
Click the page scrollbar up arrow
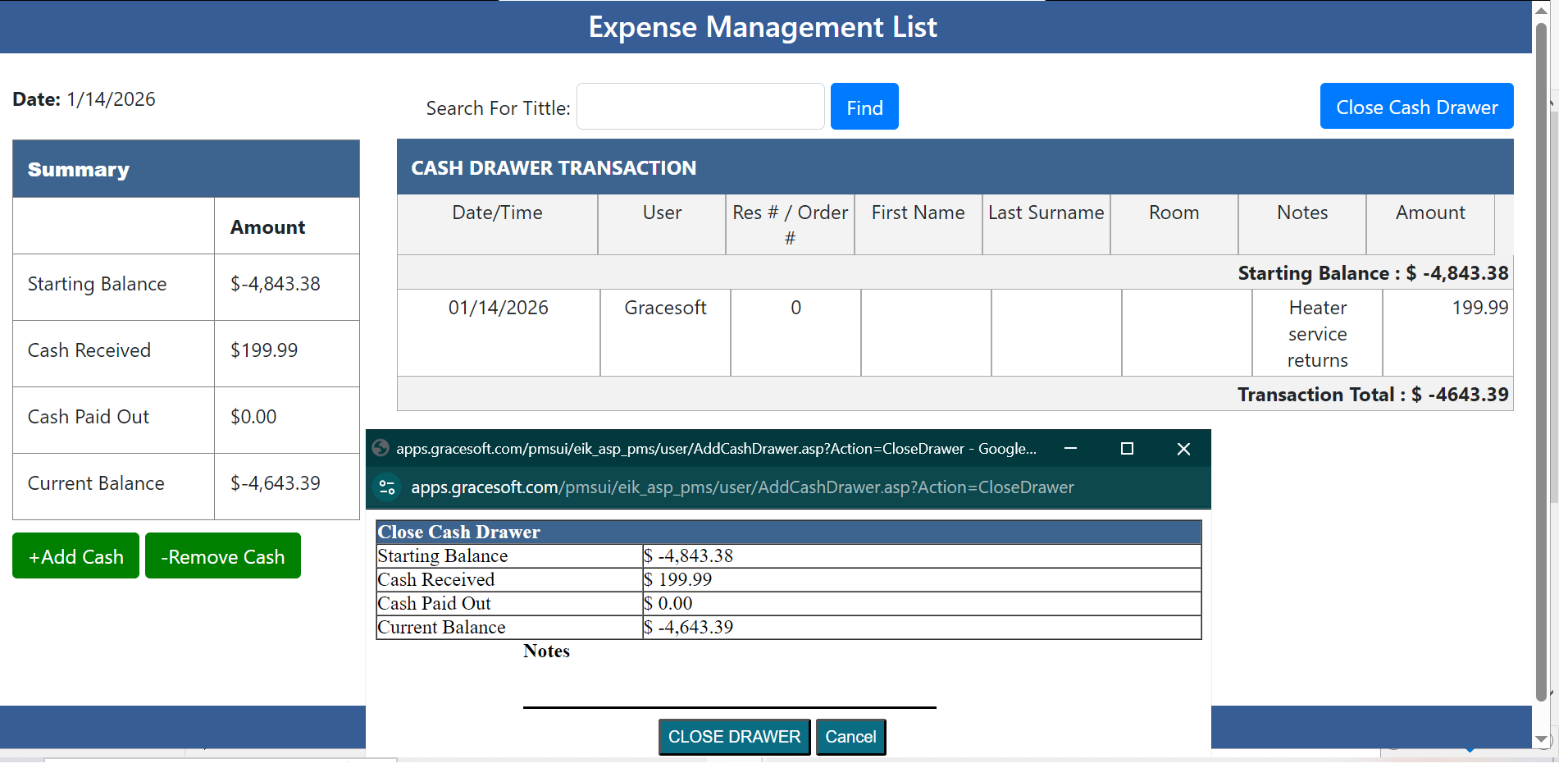tap(1541, 11)
